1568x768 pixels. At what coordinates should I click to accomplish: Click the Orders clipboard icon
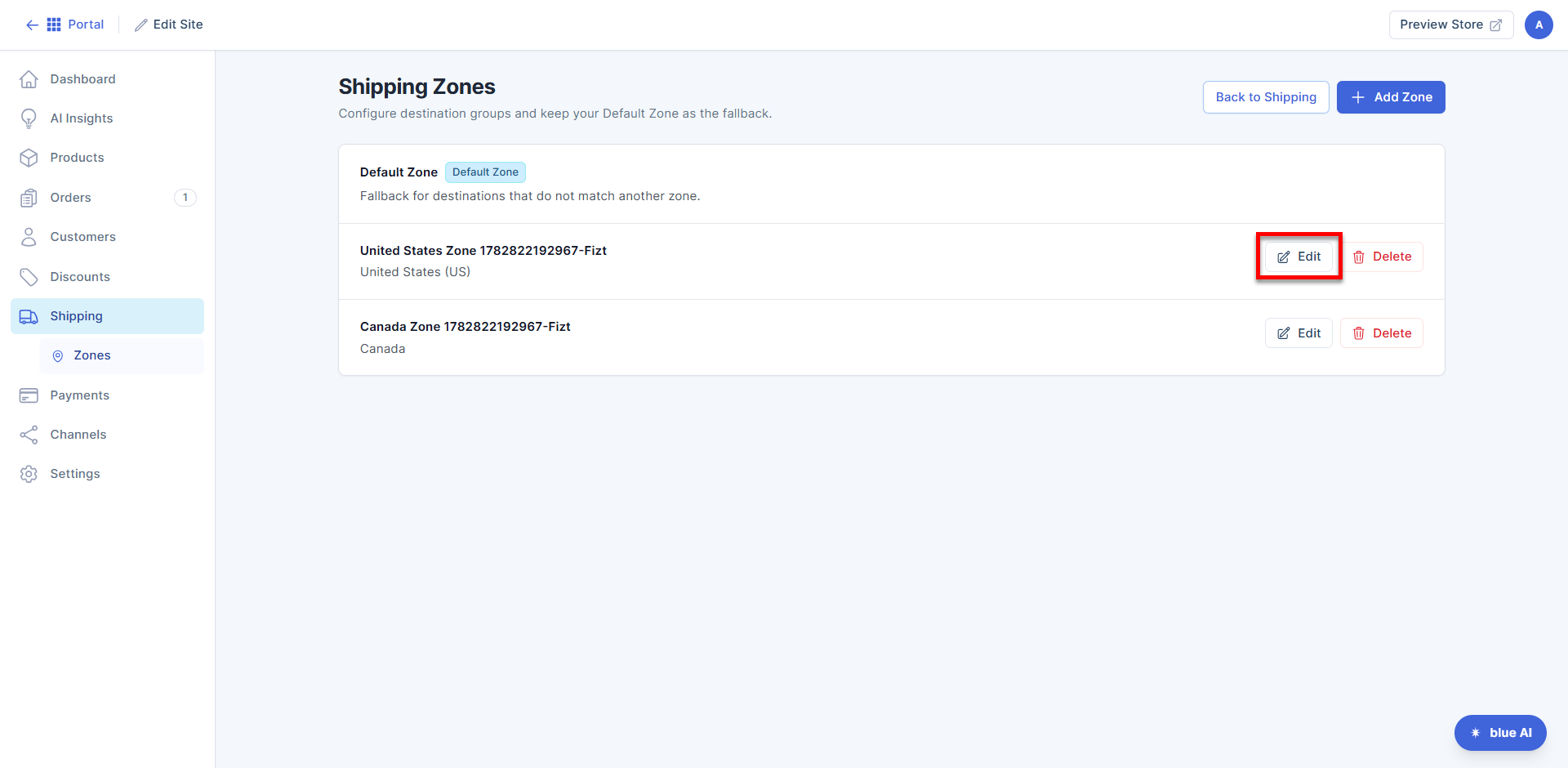tap(29, 198)
